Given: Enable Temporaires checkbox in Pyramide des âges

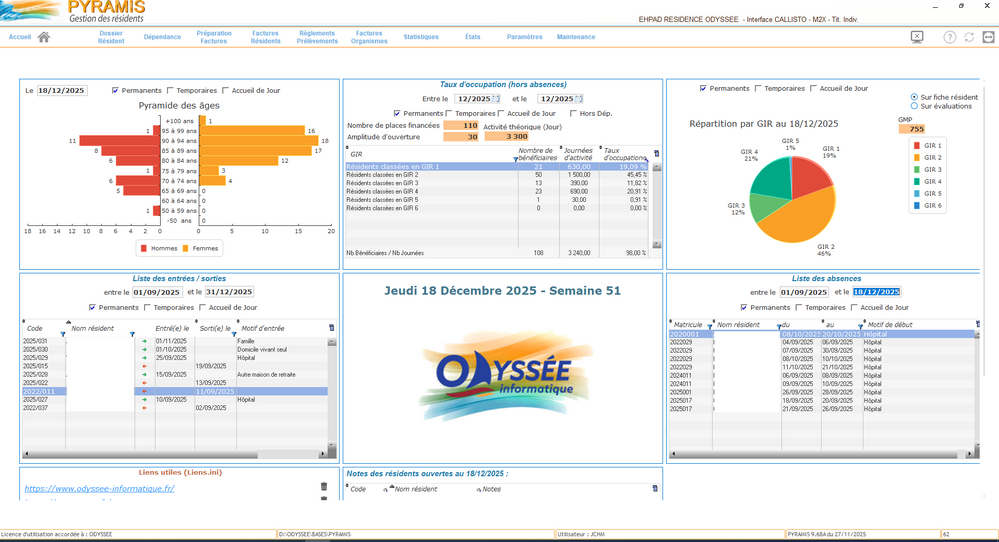Looking at the screenshot, I should pos(171,91).
